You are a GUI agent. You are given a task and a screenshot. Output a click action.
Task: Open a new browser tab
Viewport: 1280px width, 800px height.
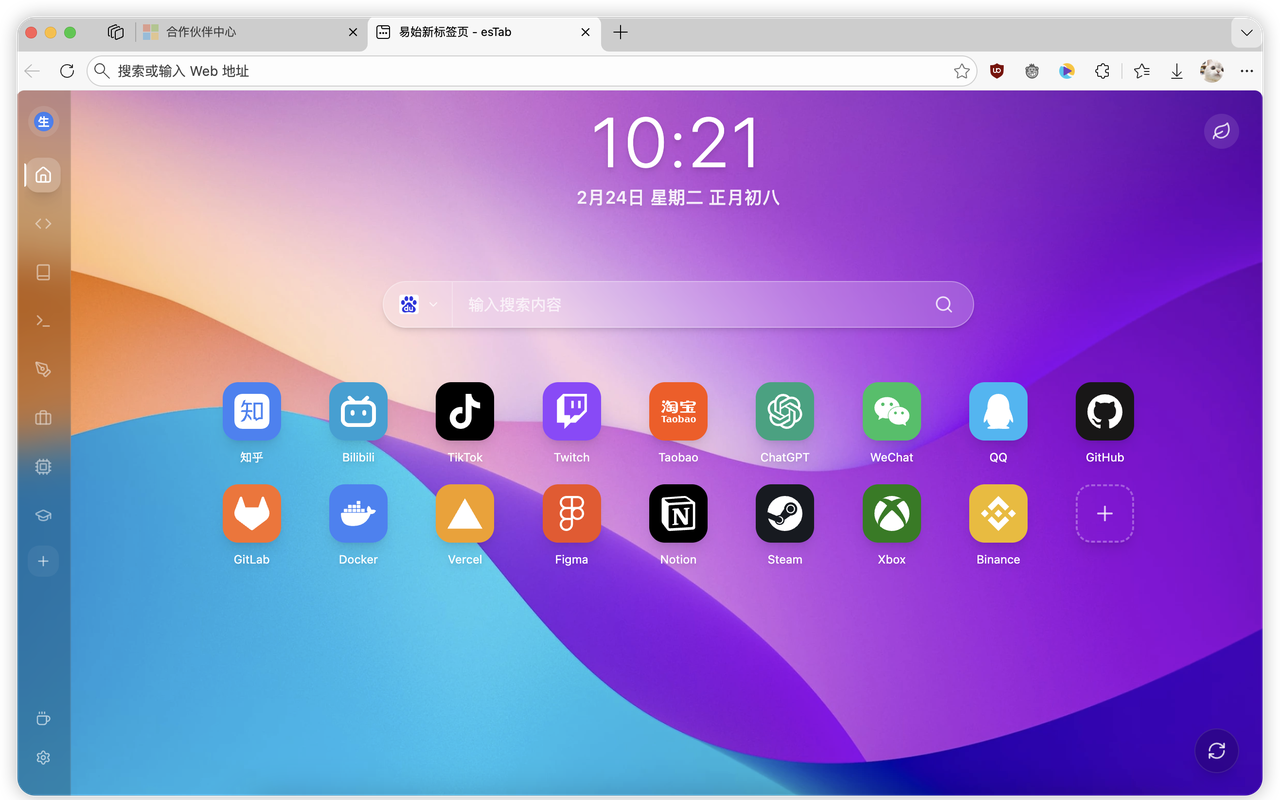[x=620, y=32]
